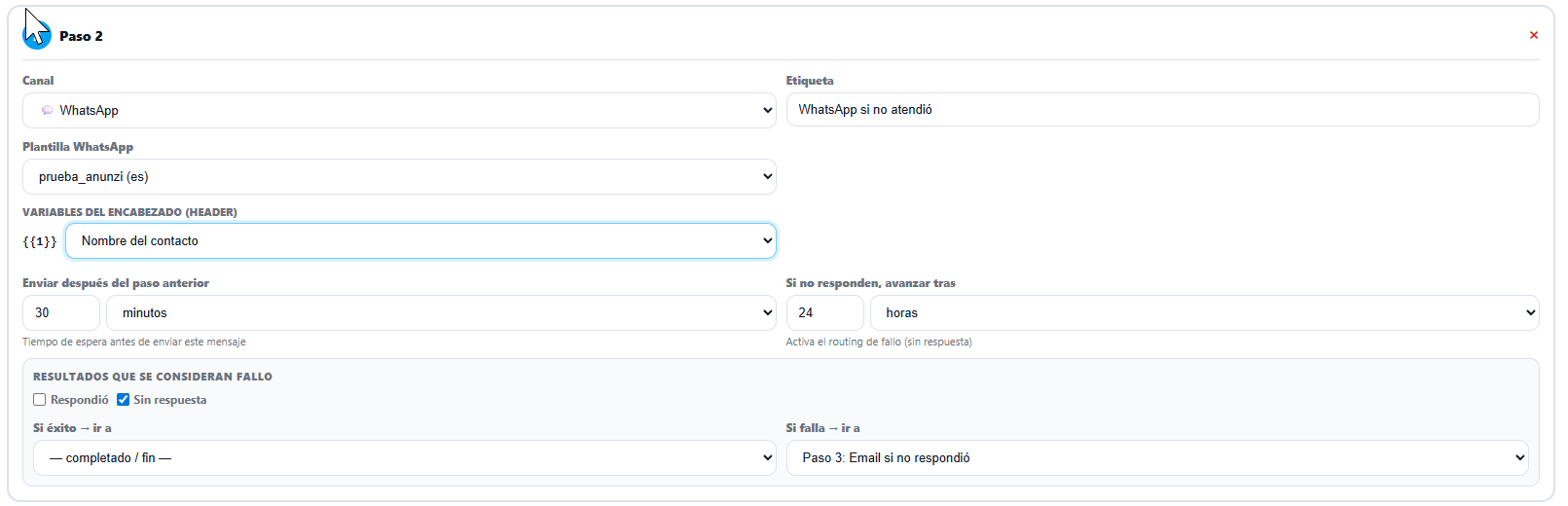Open the Nombre del contacto variable dropdown

pyautogui.click(x=420, y=241)
